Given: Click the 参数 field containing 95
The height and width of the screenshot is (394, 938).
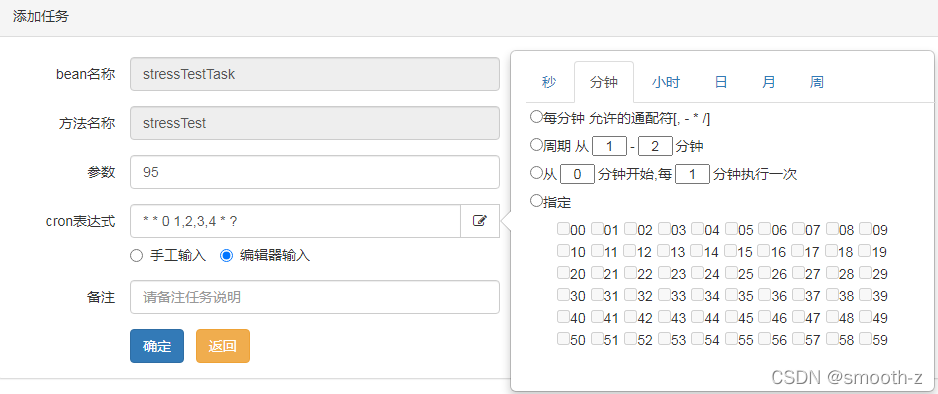Looking at the screenshot, I should 315,172.
